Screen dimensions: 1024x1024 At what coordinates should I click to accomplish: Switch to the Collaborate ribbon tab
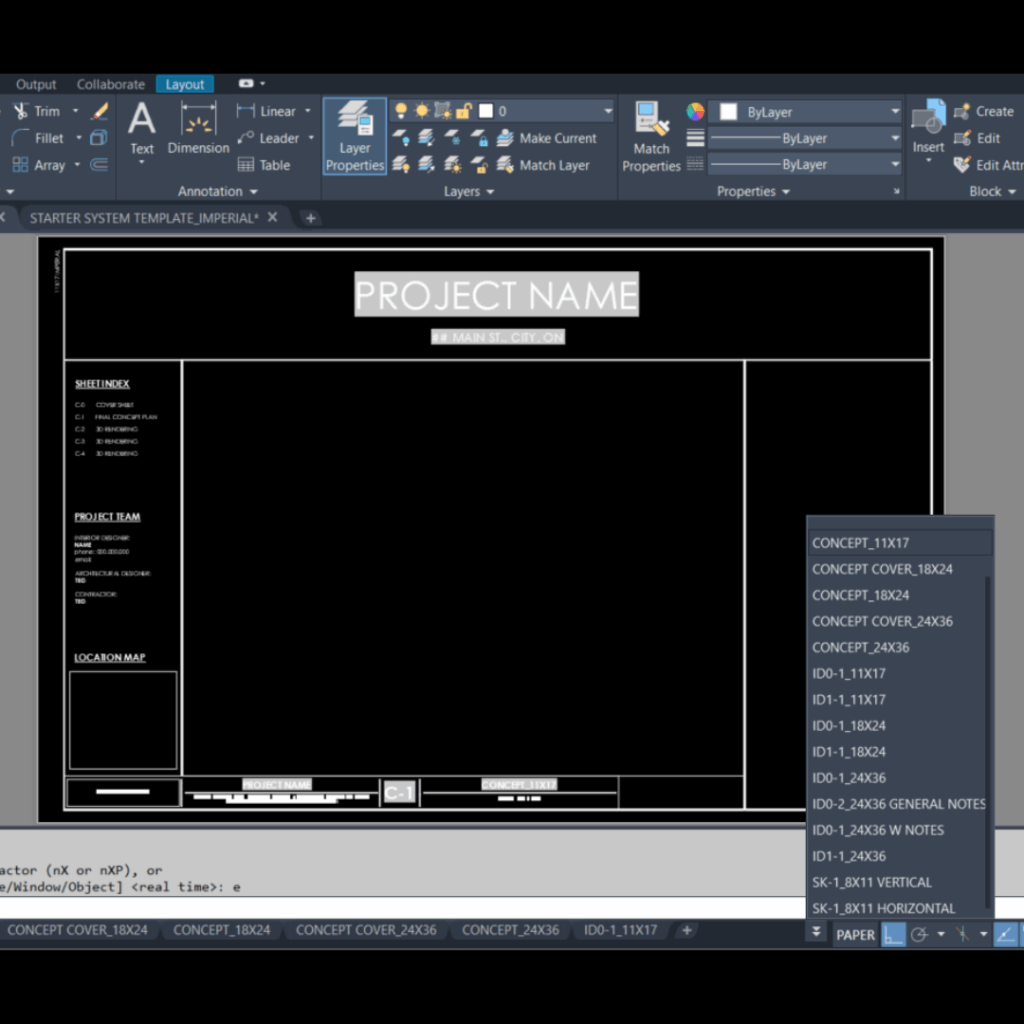coord(111,84)
